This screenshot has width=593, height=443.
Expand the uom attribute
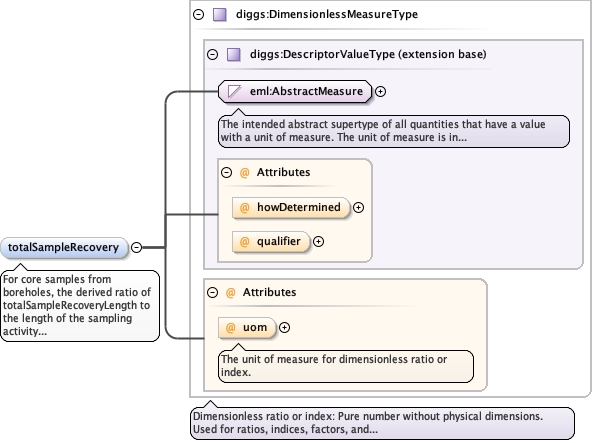point(284,328)
